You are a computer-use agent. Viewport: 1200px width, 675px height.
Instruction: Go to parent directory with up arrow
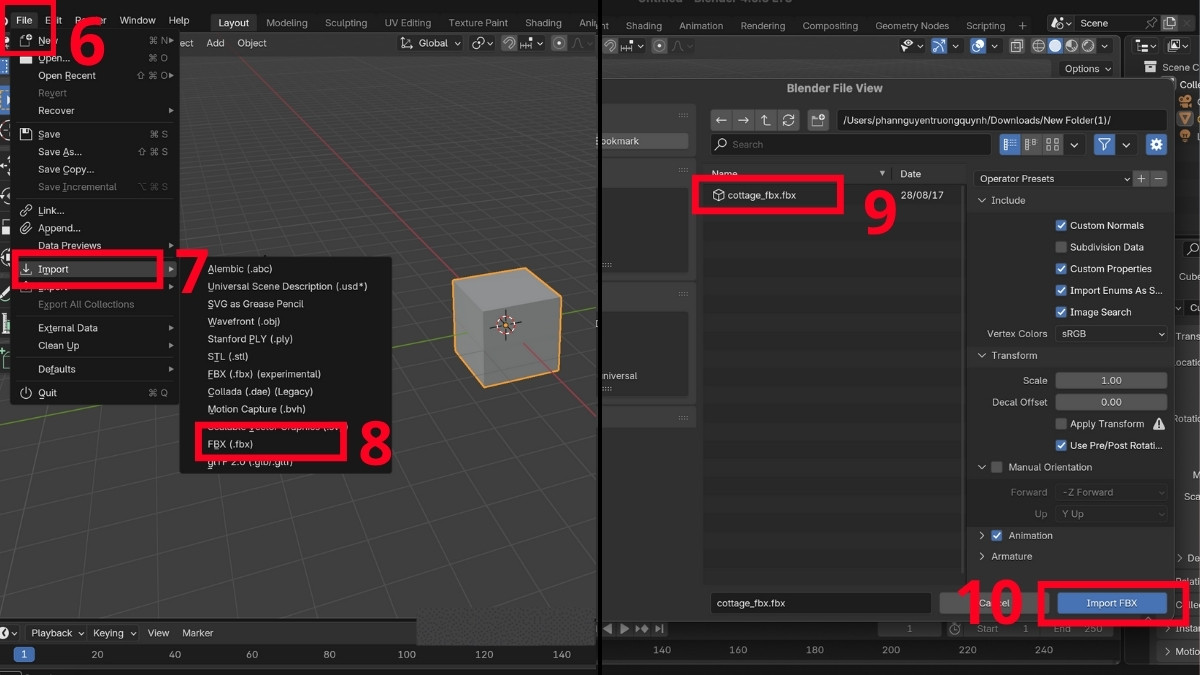766,120
